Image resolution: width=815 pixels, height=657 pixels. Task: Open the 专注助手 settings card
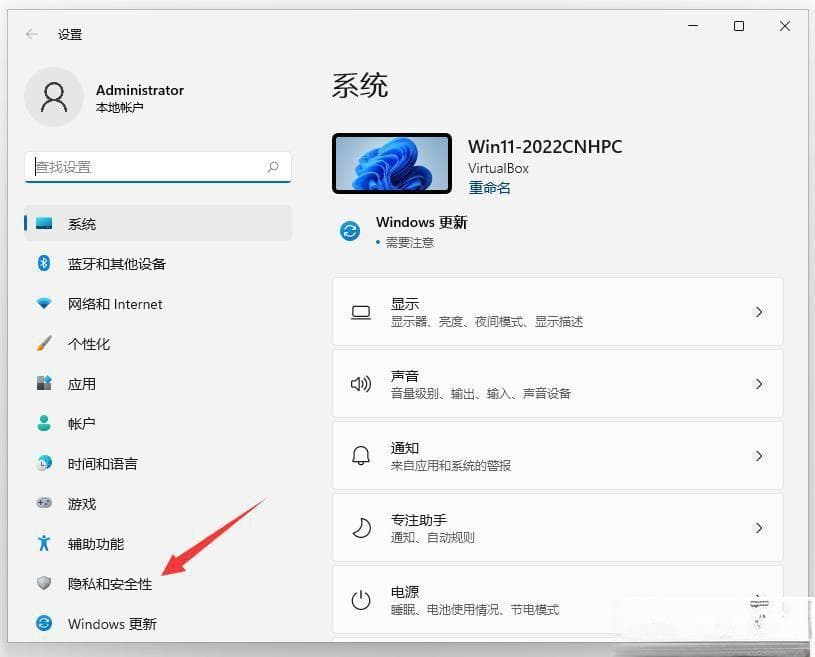(x=558, y=528)
